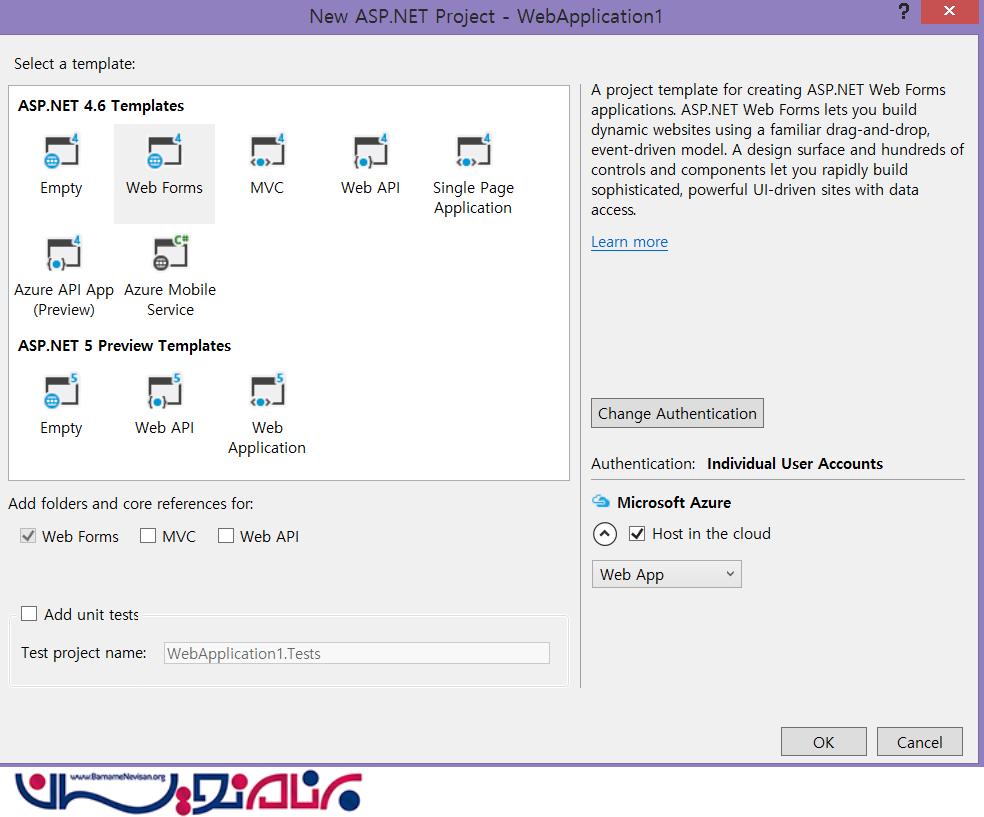This screenshot has width=984, height=817.
Task: Enable the Web API references checkbox
Action: [x=226, y=536]
